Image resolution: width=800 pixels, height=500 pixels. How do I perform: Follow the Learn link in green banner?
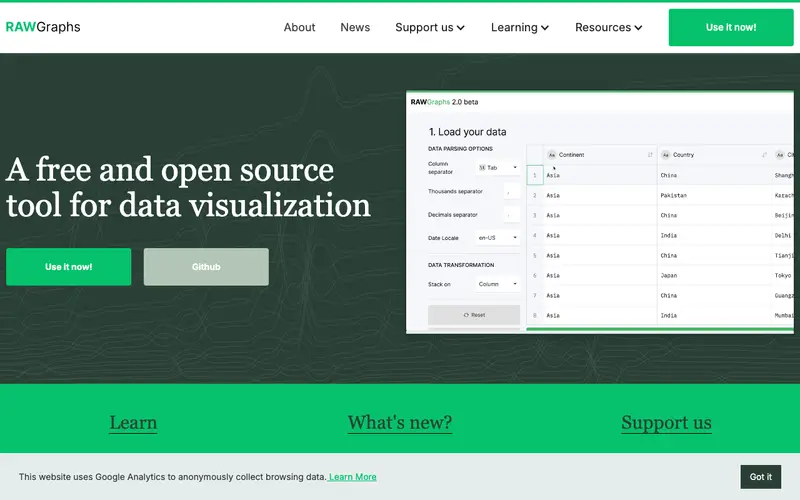[x=133, y=423]
